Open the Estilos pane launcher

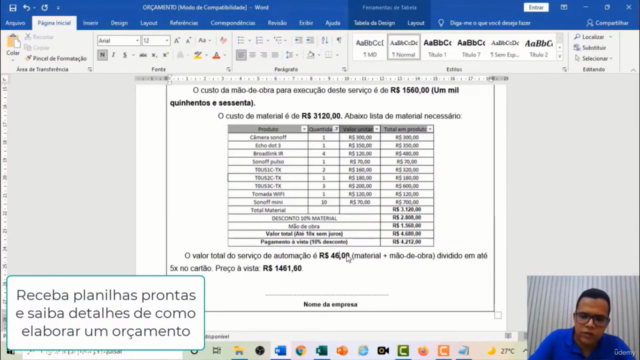tap(564, 70)
